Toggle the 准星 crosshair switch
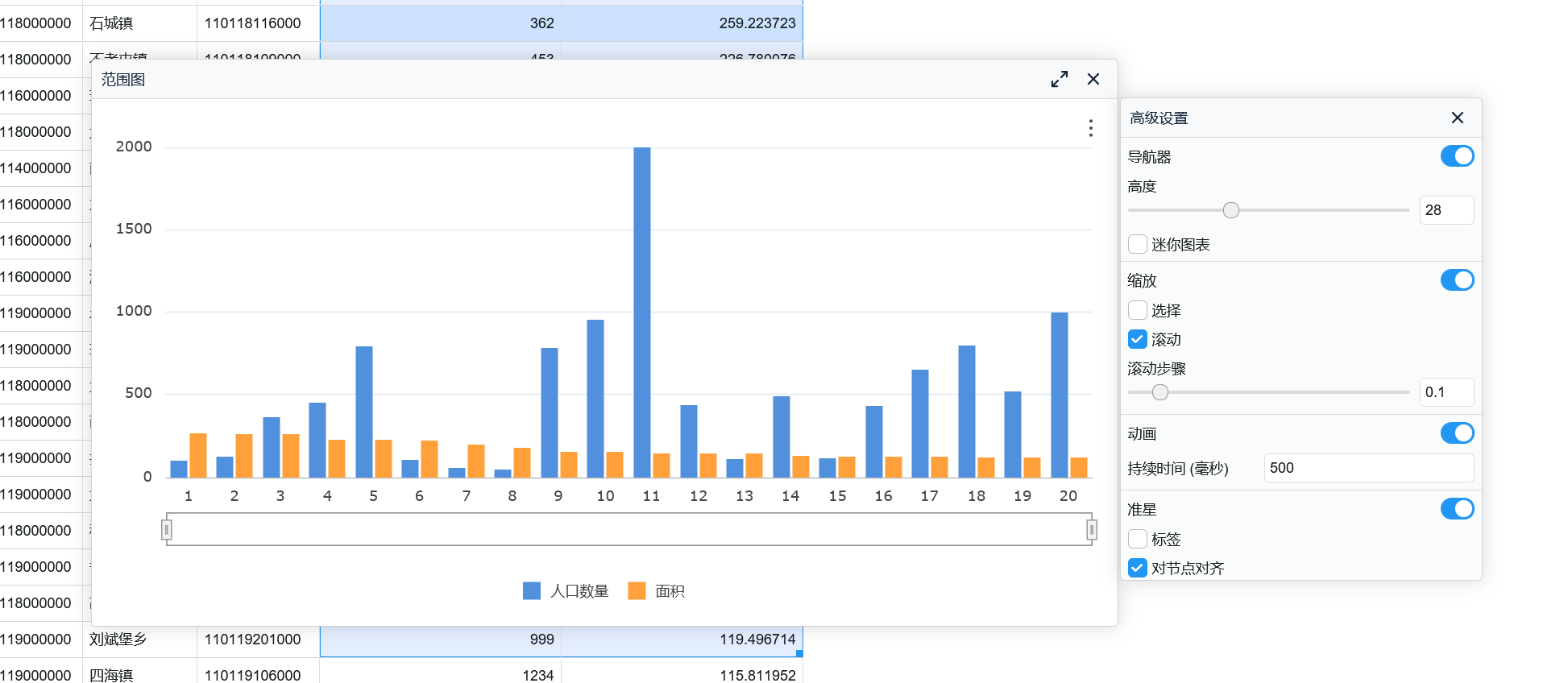Viewport: 1568px width, 683px height. (x=1457, y=509)
